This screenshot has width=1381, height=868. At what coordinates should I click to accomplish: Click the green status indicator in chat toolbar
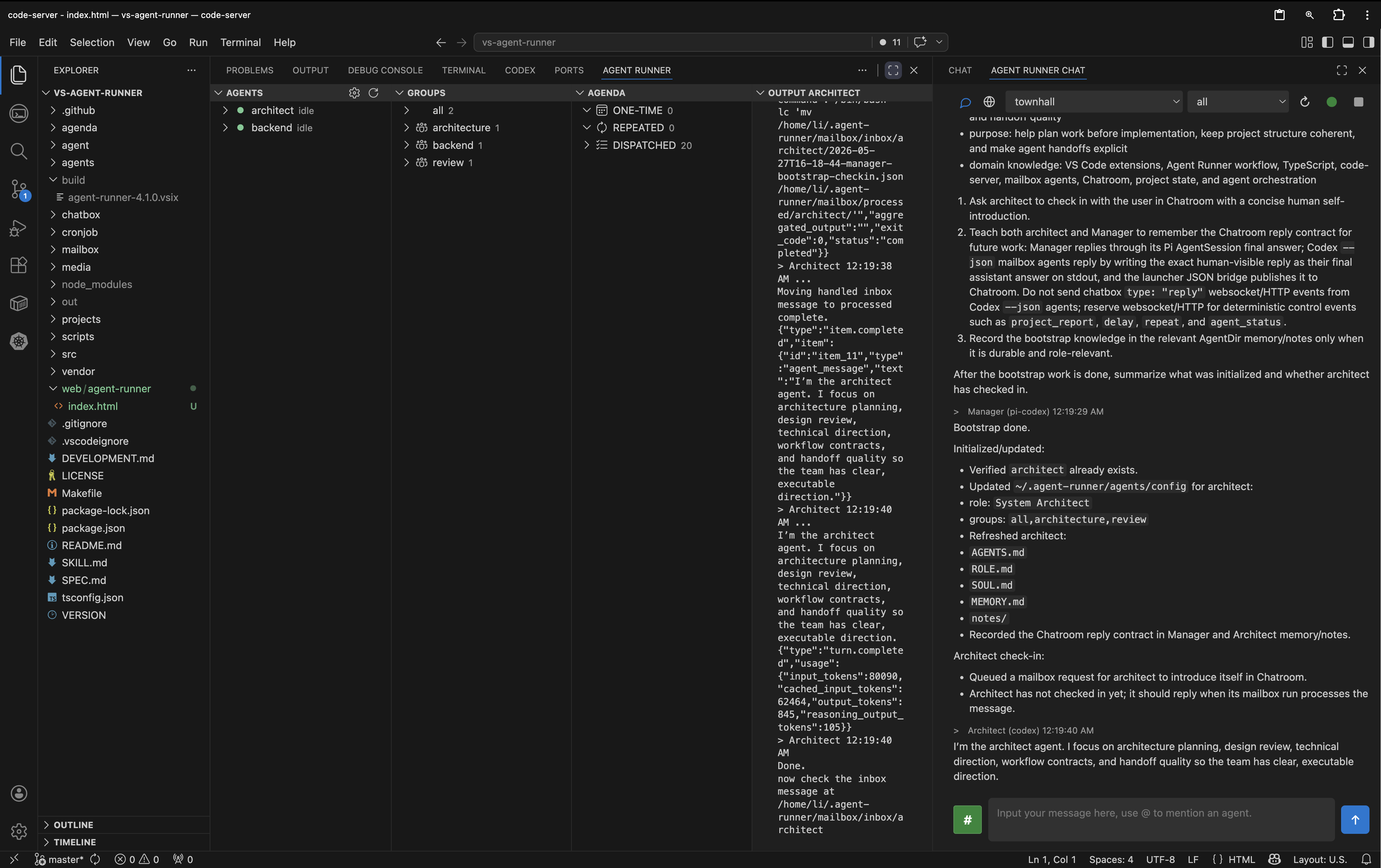(x=1332, y=102)
